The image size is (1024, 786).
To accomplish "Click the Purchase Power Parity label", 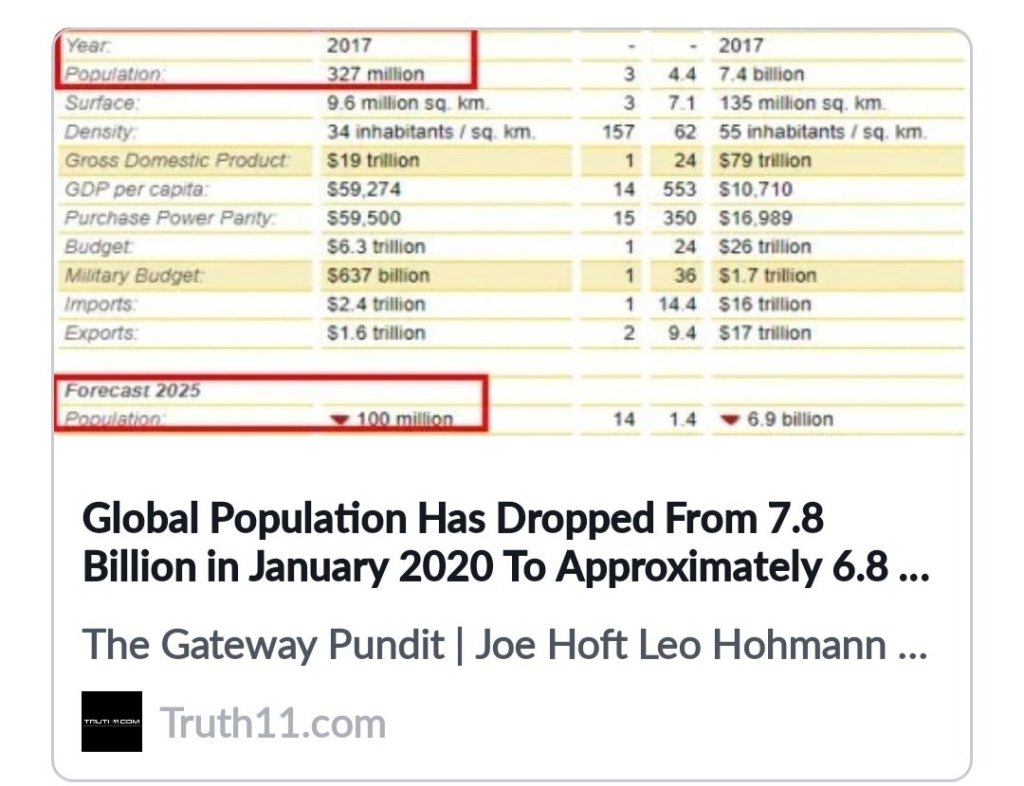I will click(x=170, y=218).
